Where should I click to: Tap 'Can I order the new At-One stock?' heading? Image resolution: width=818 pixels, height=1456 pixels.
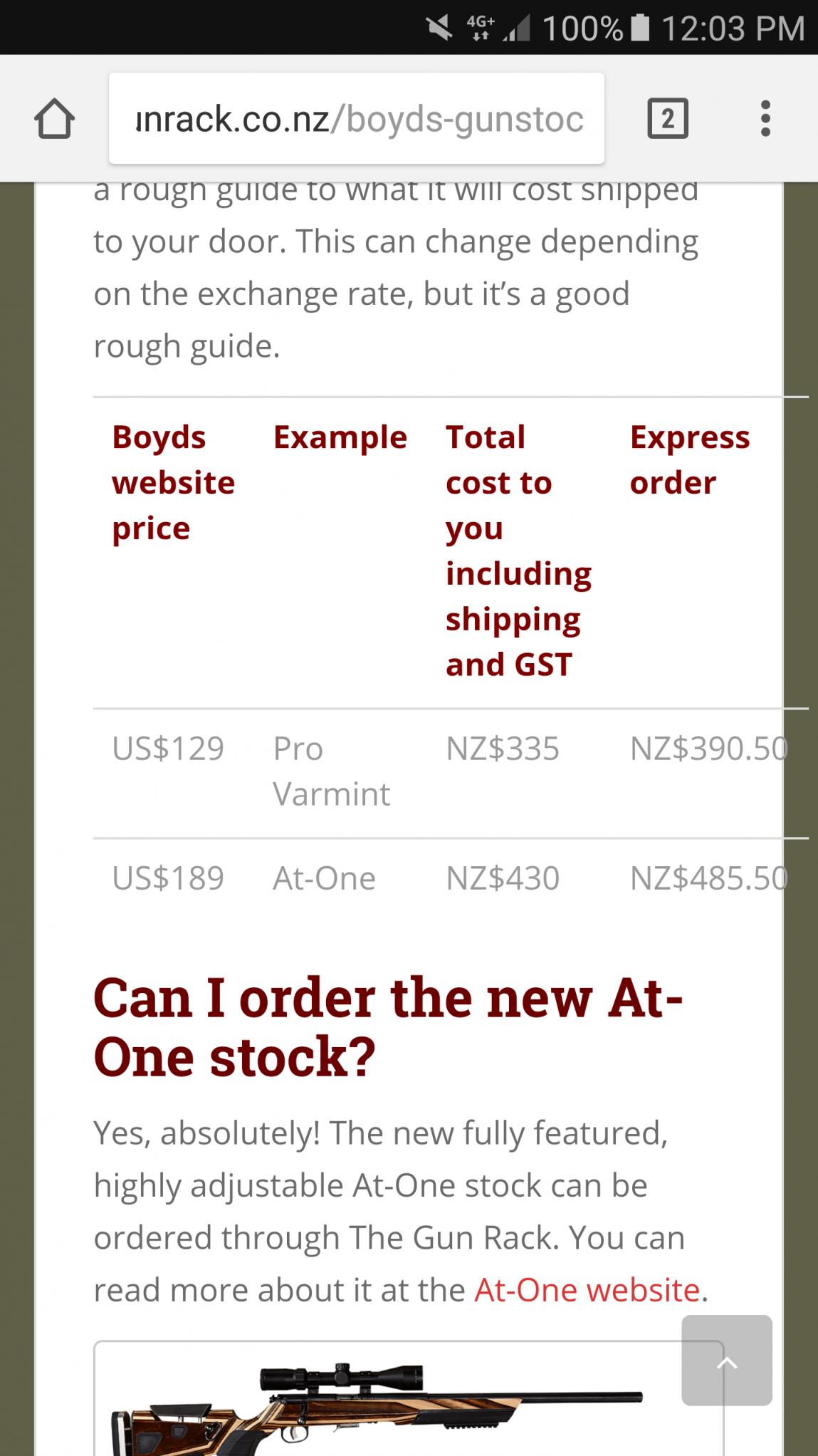[388, 1026]
